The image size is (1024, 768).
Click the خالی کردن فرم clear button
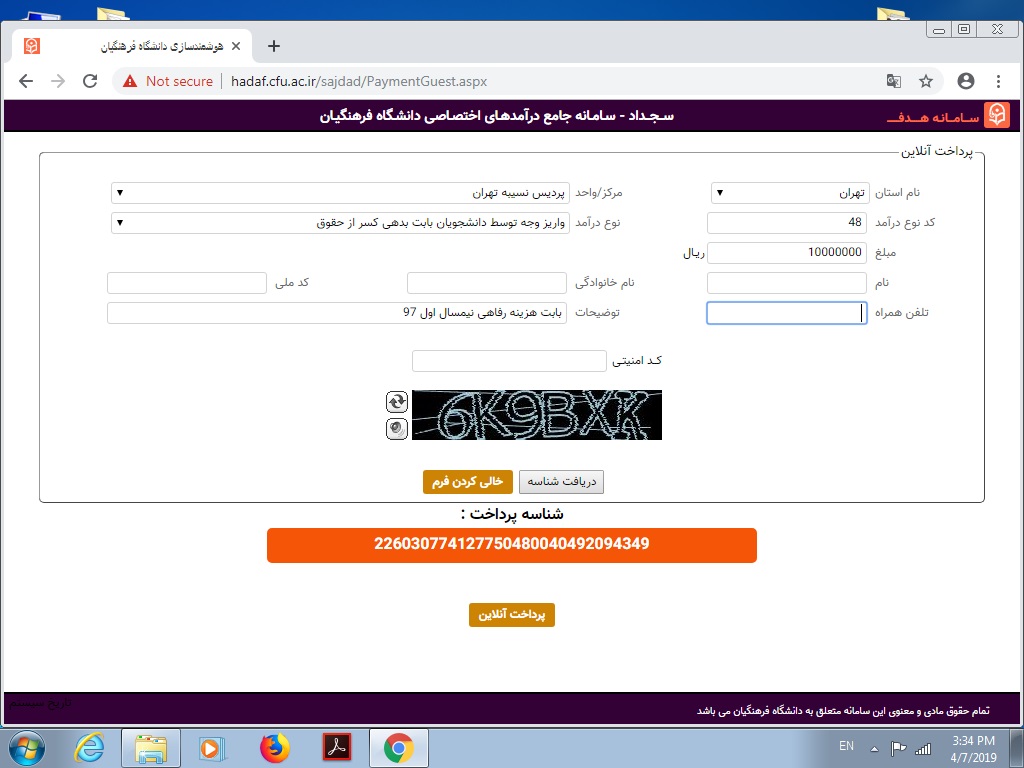click(x=467, y=482)
